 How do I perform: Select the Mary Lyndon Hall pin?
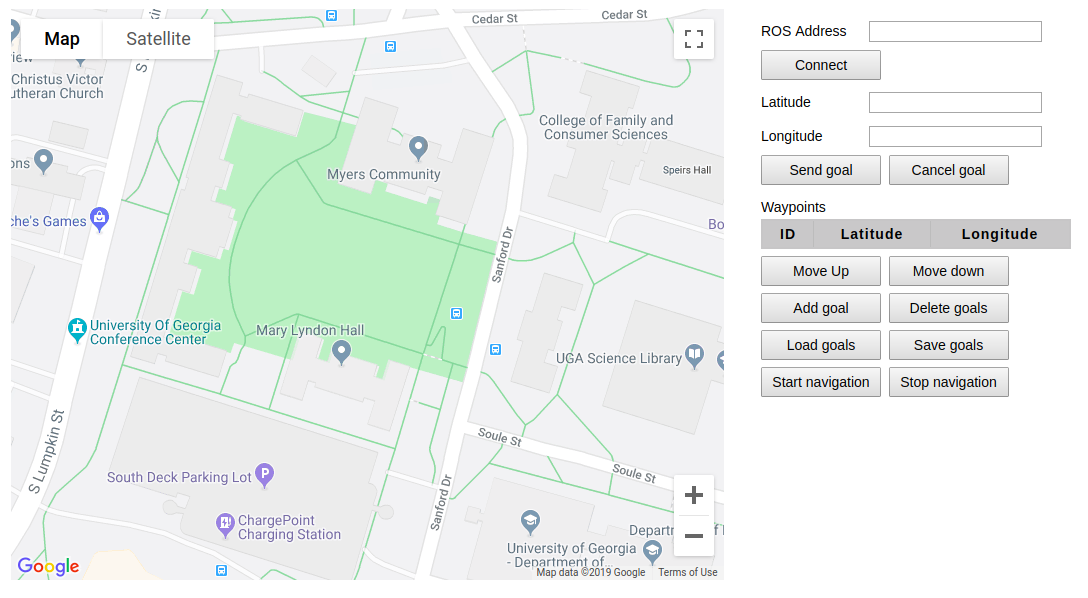(341, 353)
